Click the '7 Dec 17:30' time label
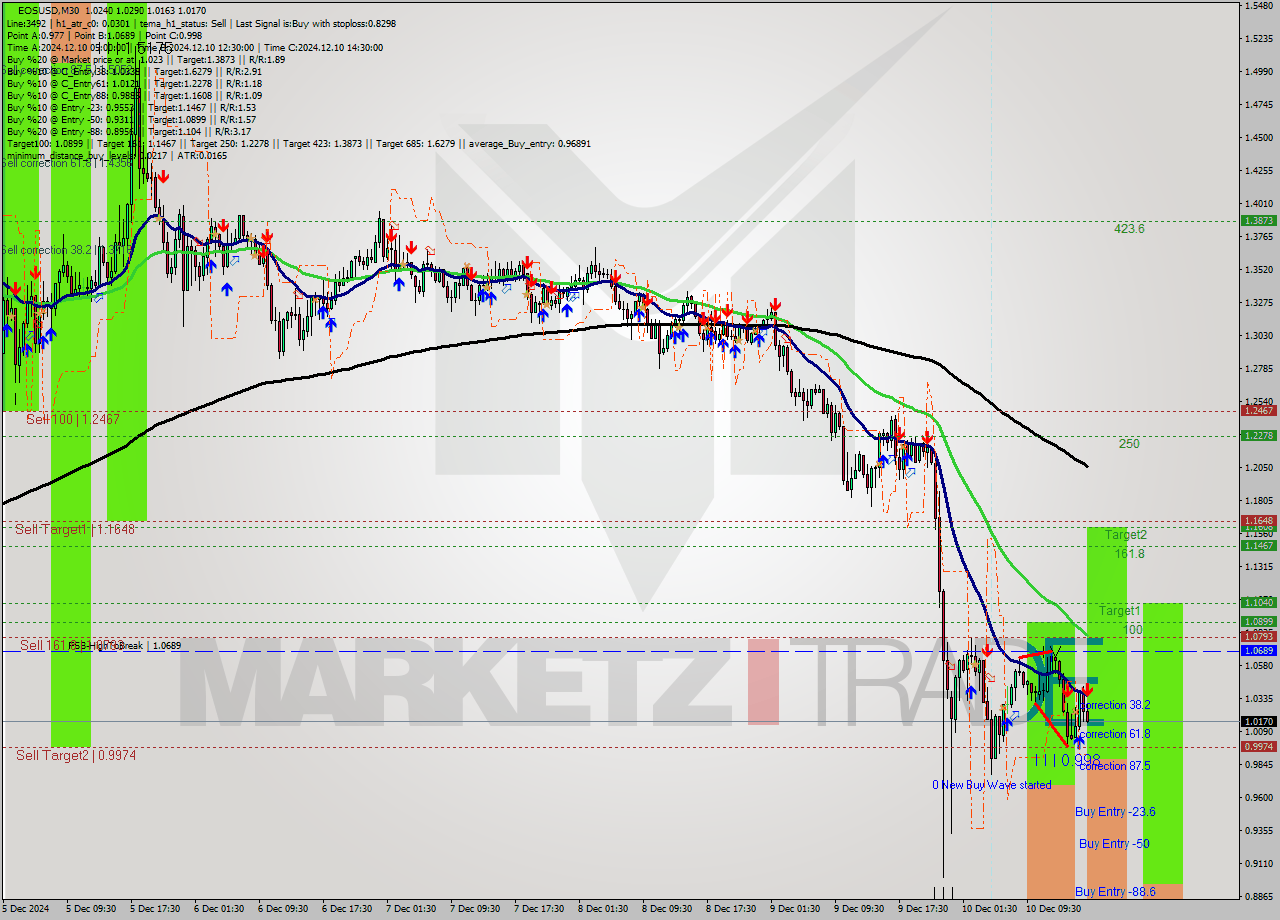This screenshot has width=1280, height=920. 539,909
